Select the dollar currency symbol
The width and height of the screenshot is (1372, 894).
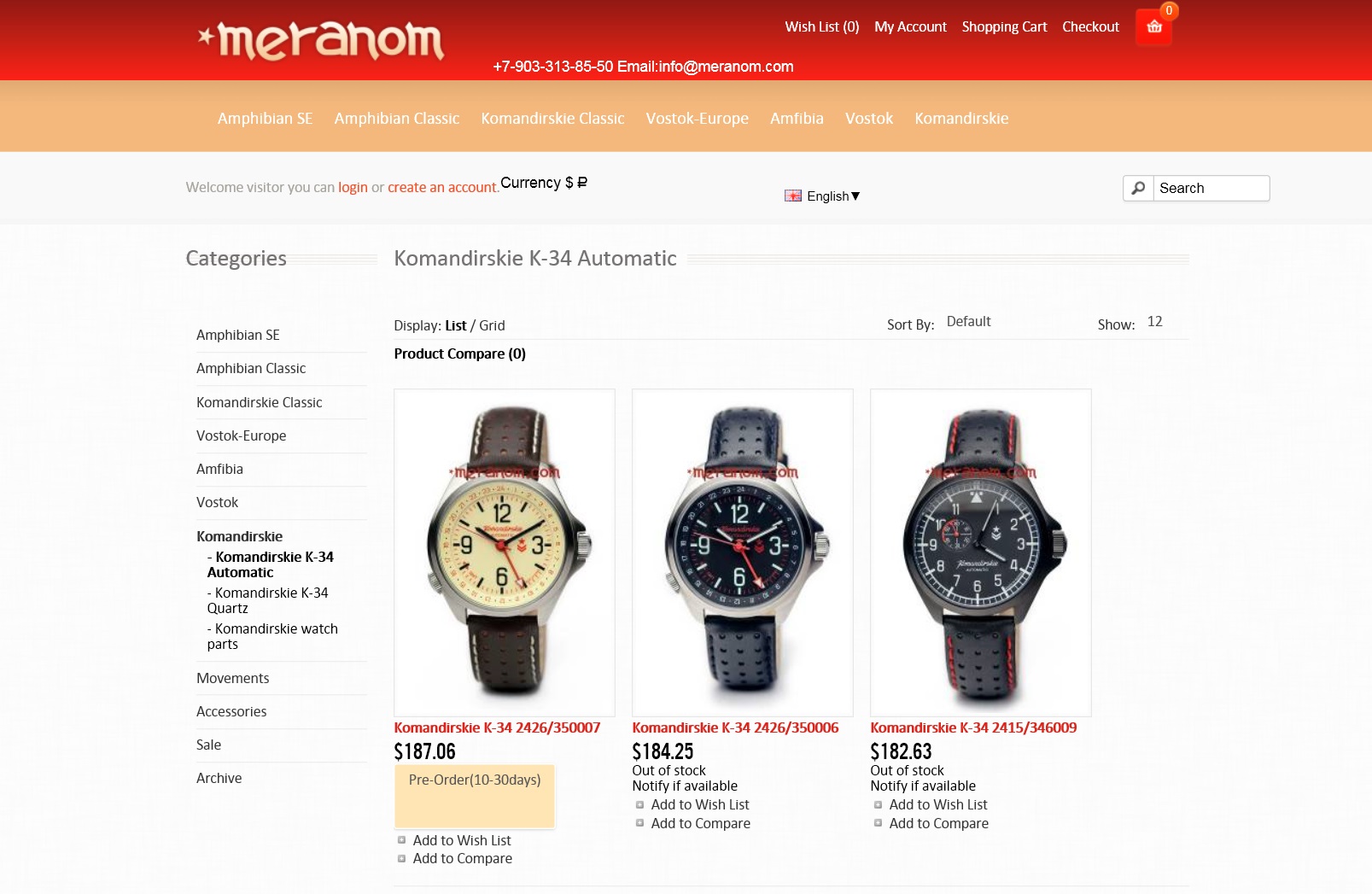pos(569,183)
